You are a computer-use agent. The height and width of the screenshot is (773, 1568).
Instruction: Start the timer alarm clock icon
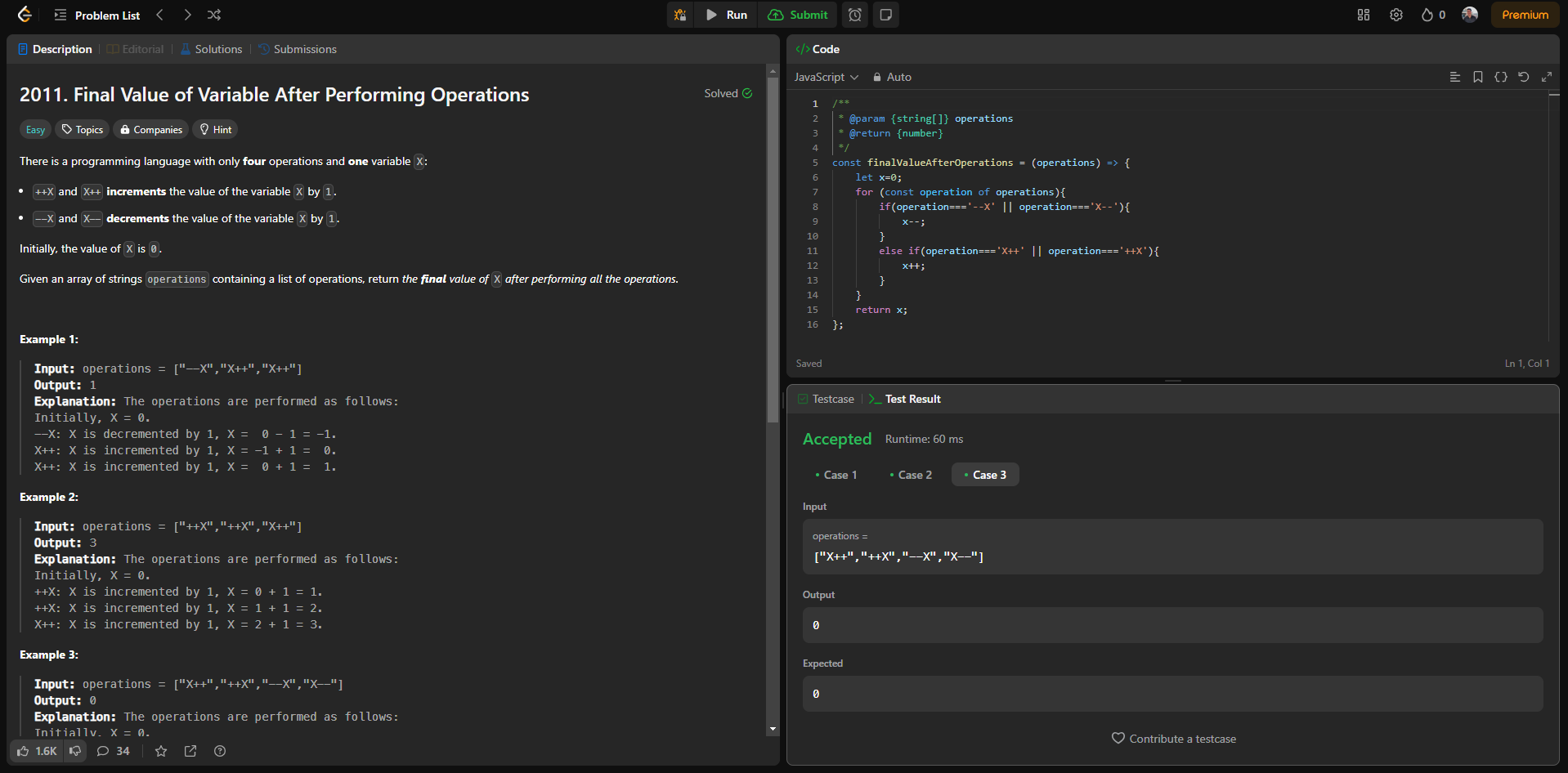pos(855,15)
